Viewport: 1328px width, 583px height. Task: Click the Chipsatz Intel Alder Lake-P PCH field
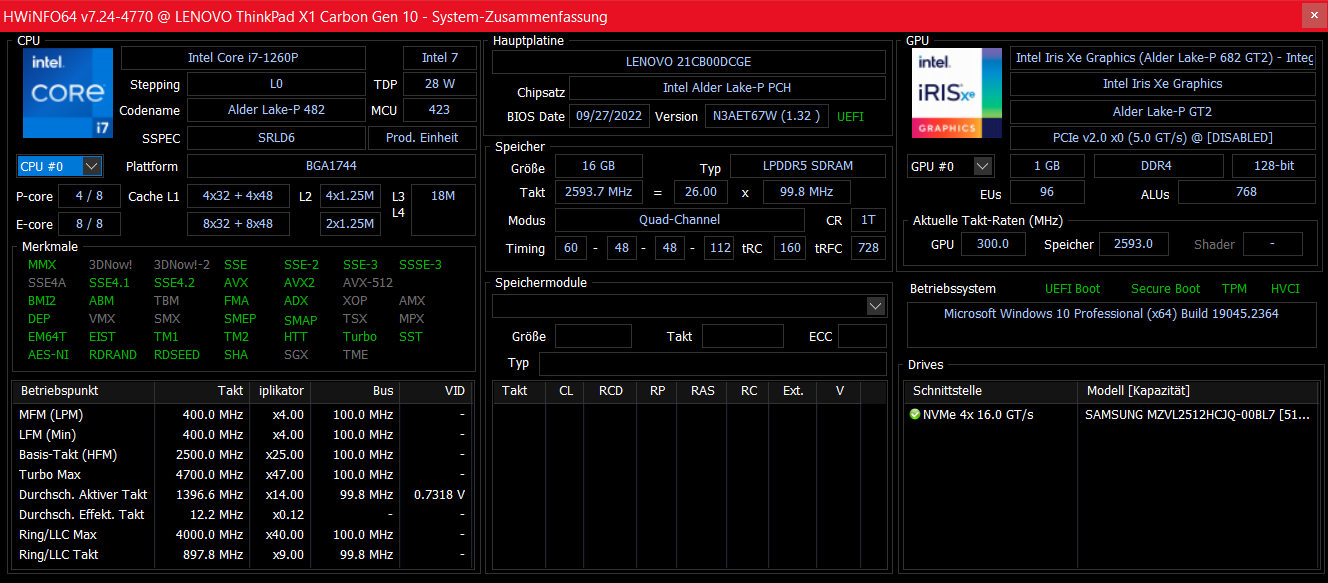point(727,88)
